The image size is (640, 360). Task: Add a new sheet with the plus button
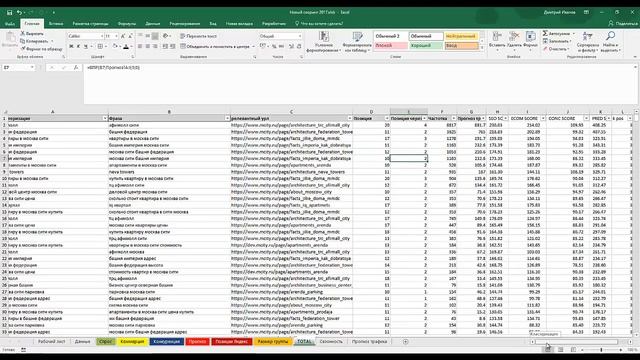pos(405,342)
